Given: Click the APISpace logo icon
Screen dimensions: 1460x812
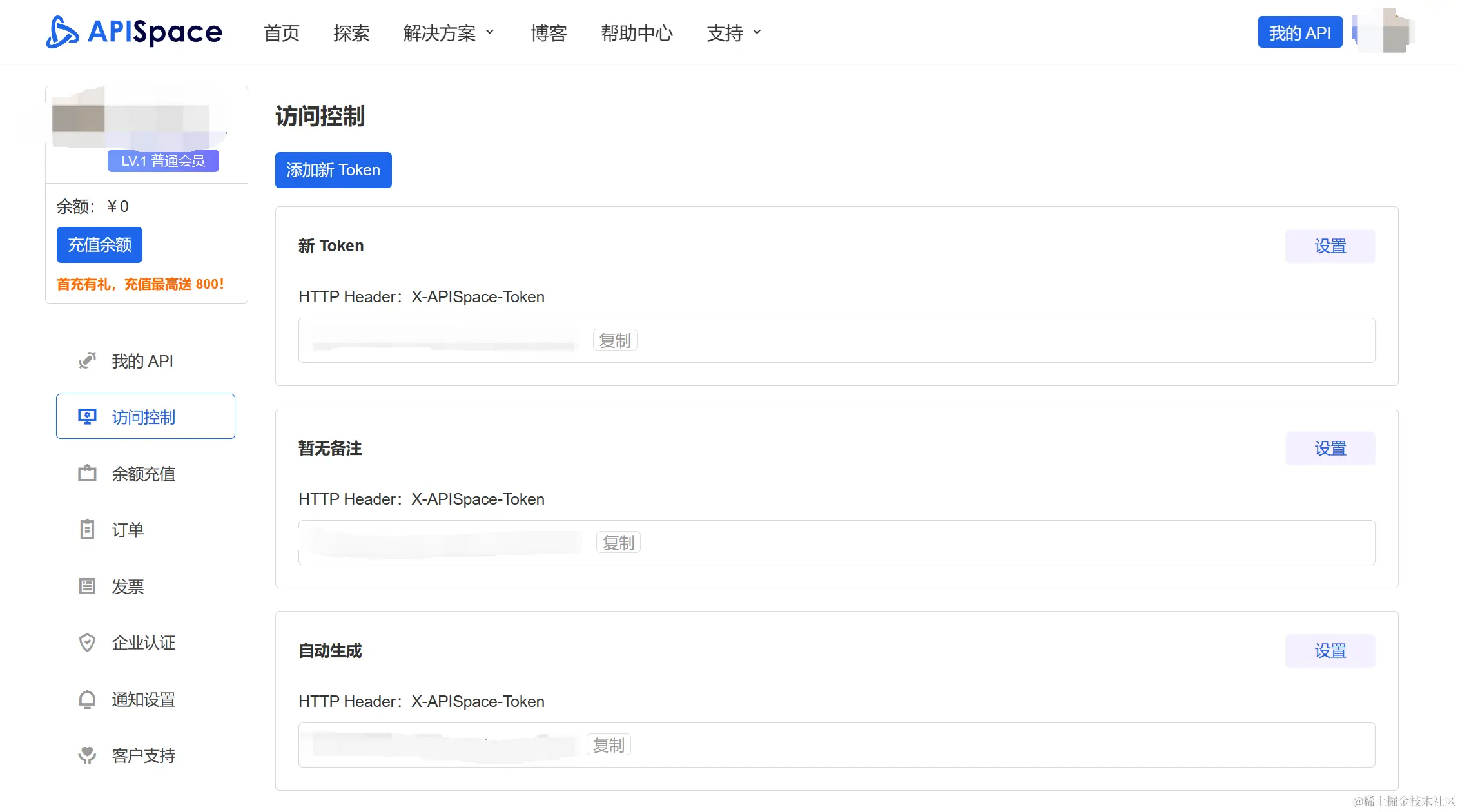Looking at the screenshot, I should [63, 32].
